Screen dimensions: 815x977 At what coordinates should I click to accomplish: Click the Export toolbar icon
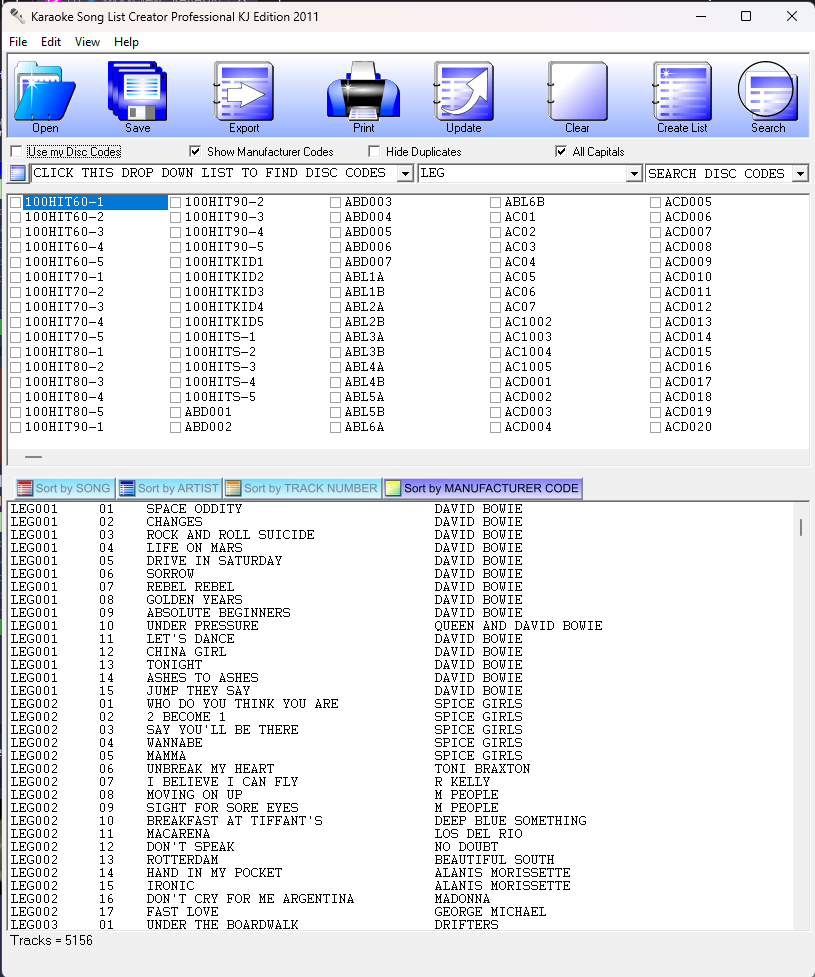tap(244, 91)
